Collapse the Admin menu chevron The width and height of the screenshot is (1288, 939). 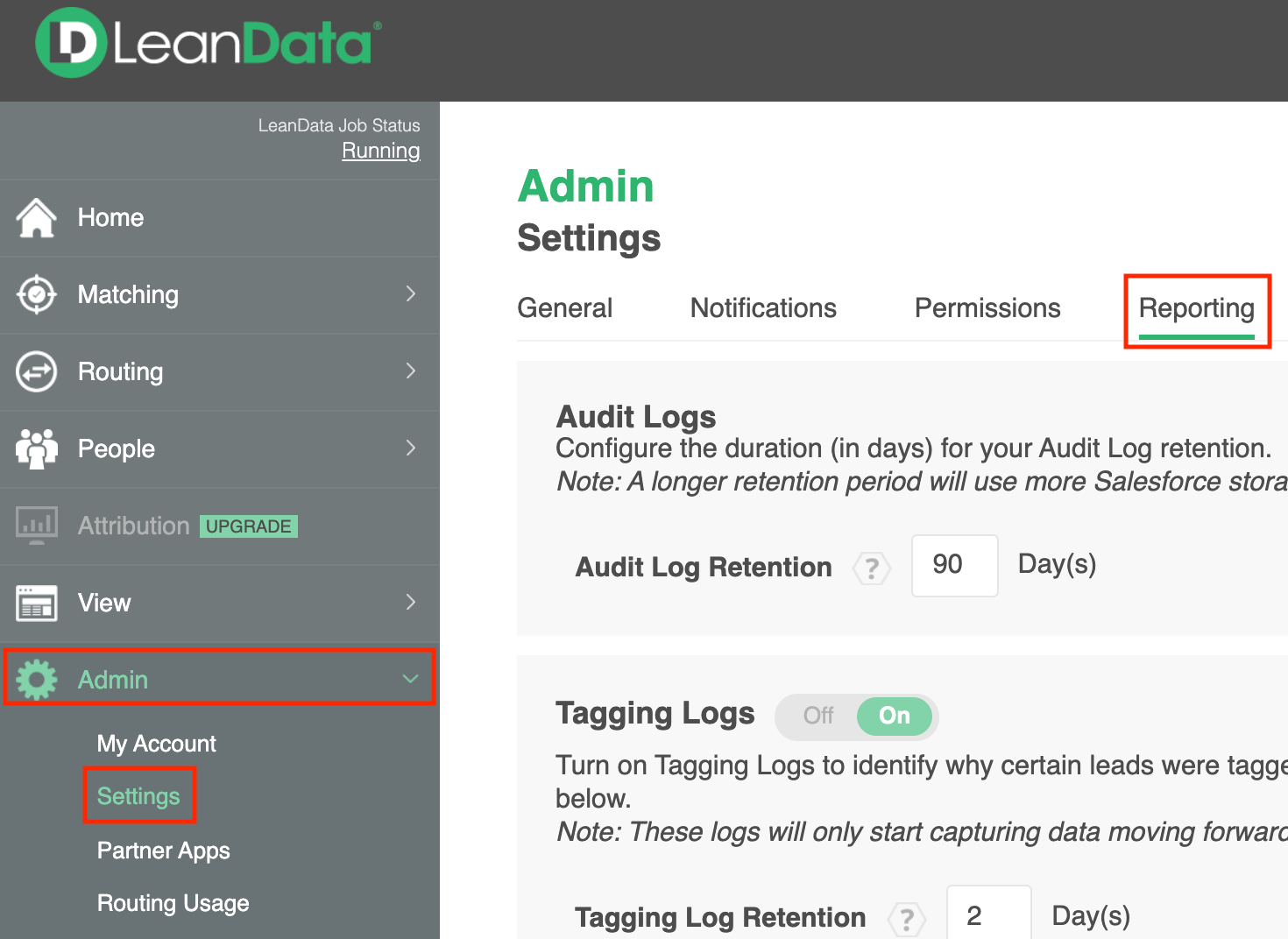click(410, 679)
